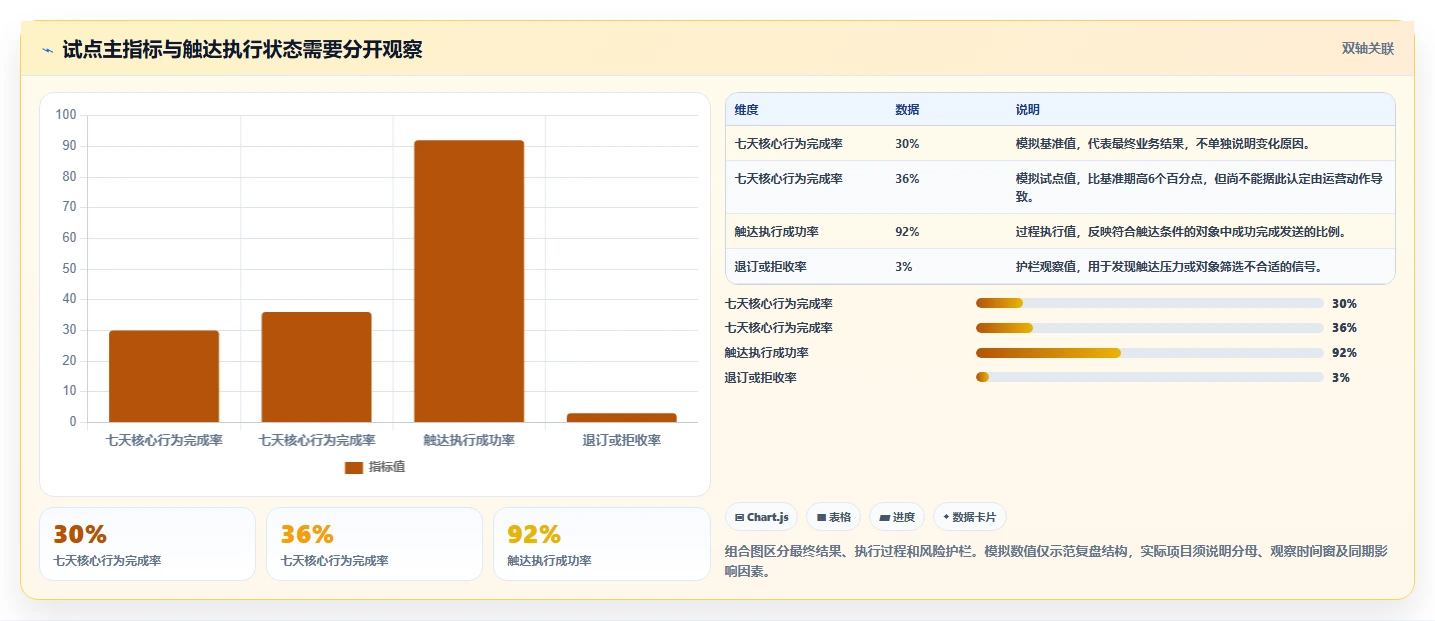Click the 100 tick on the y-axis
The height and width of the screenshot is (621, 1435).
(66, 115)
